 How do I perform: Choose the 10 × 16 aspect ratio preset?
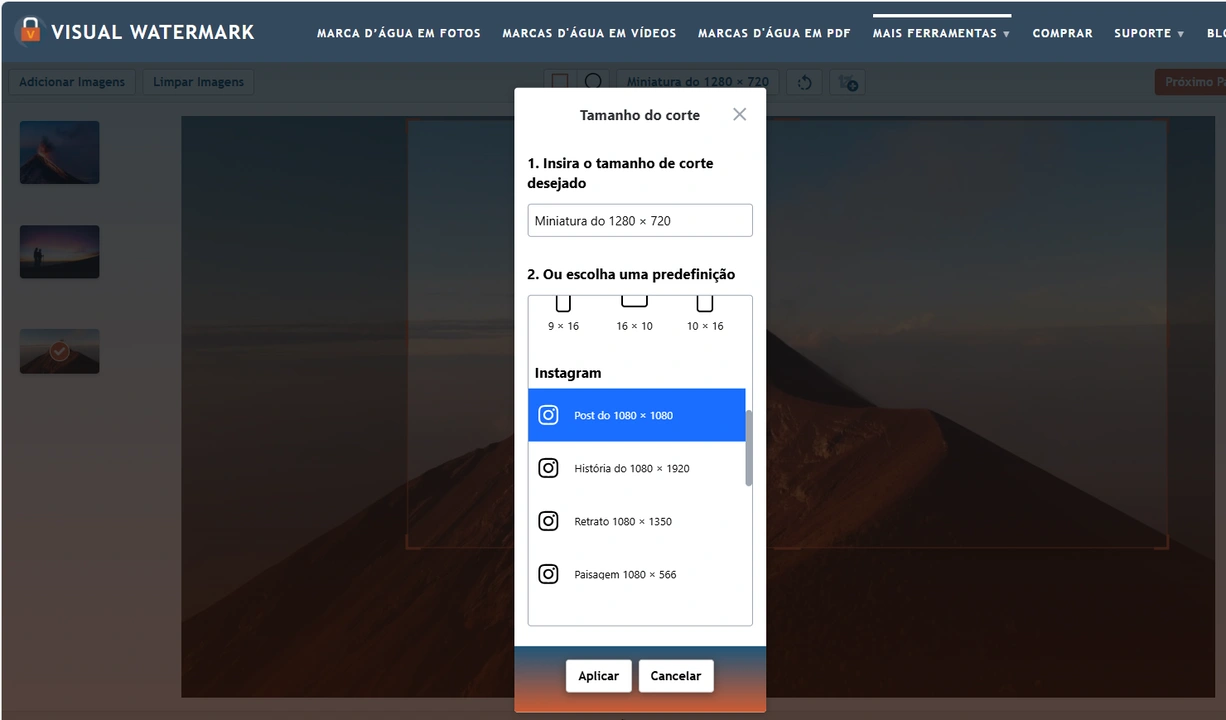pyautogui.click(x=705, y=314)
